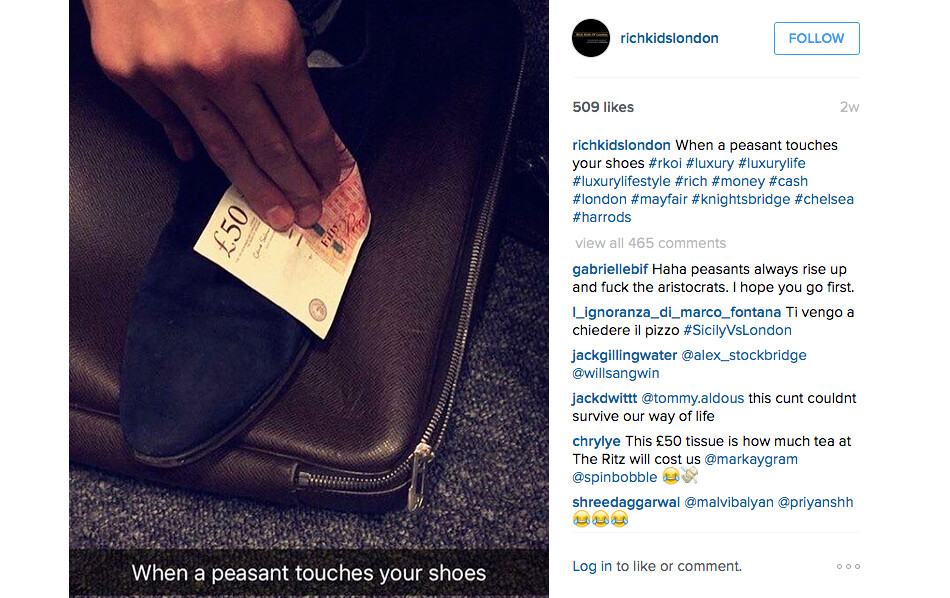Expand view all 465 comments
The width and height of the screenshot is (950, 598).
tap(650, 243)
